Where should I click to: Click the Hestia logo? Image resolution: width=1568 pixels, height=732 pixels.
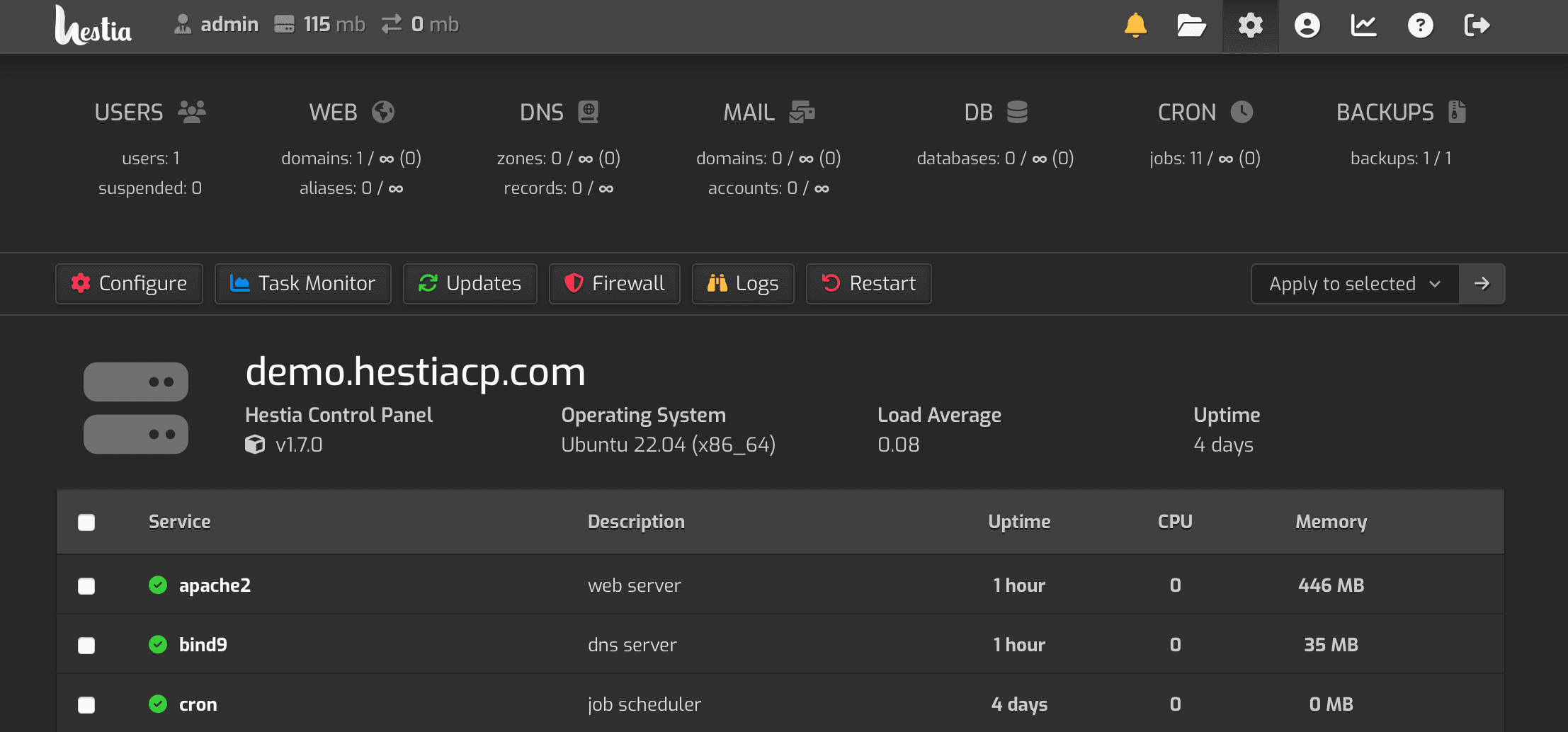coord(93,26)
